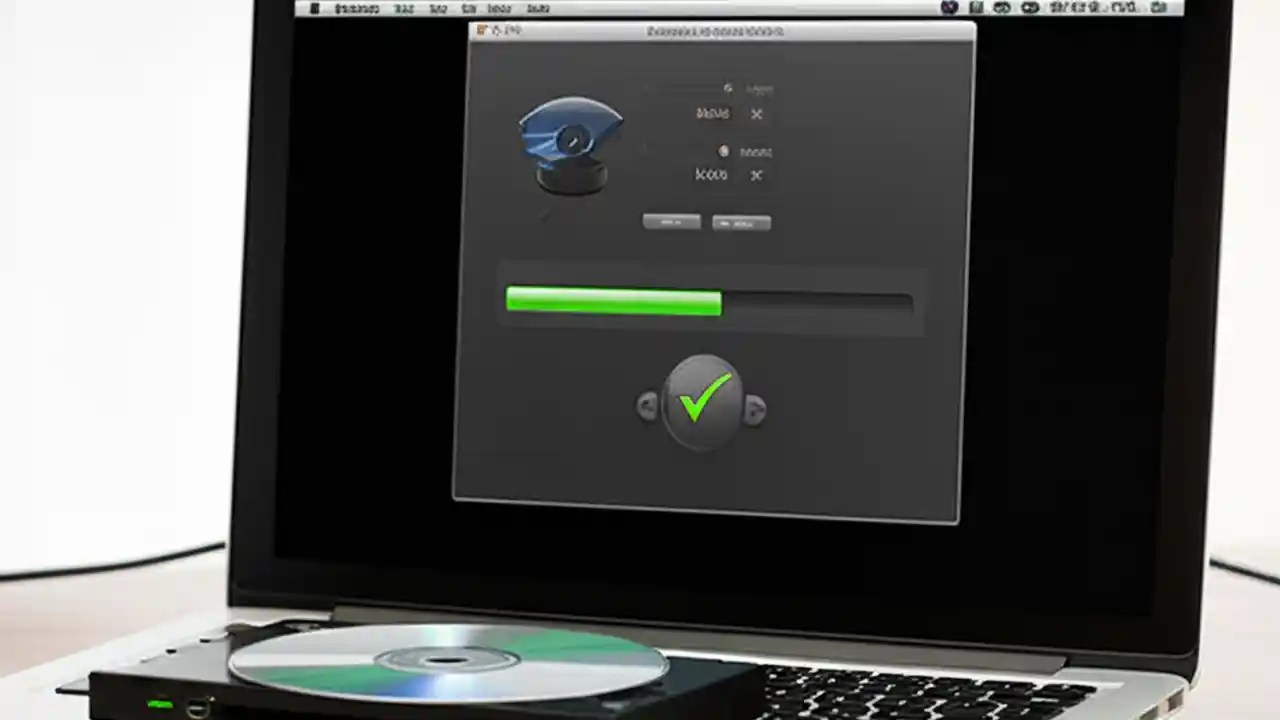Select the right arrow beside the checkmark
Viewport: 1280px width, 720px height.
click(756, 405)
